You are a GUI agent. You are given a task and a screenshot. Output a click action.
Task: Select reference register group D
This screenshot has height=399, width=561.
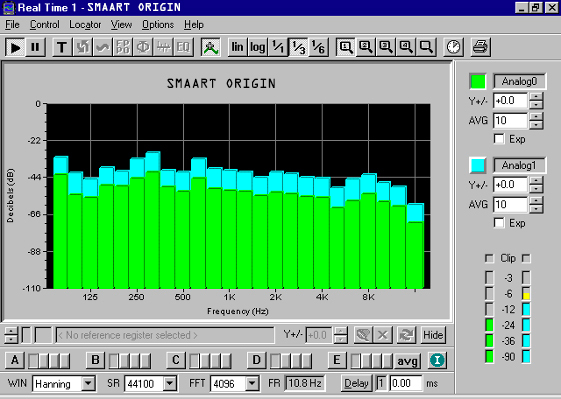(256, 360)
